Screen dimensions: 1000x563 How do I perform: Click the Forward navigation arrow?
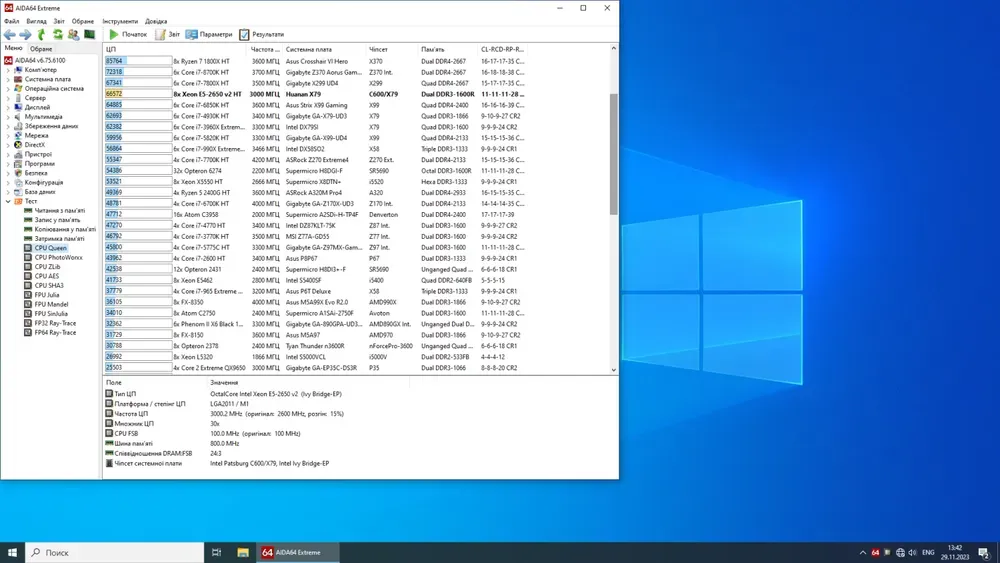point(25,34)
